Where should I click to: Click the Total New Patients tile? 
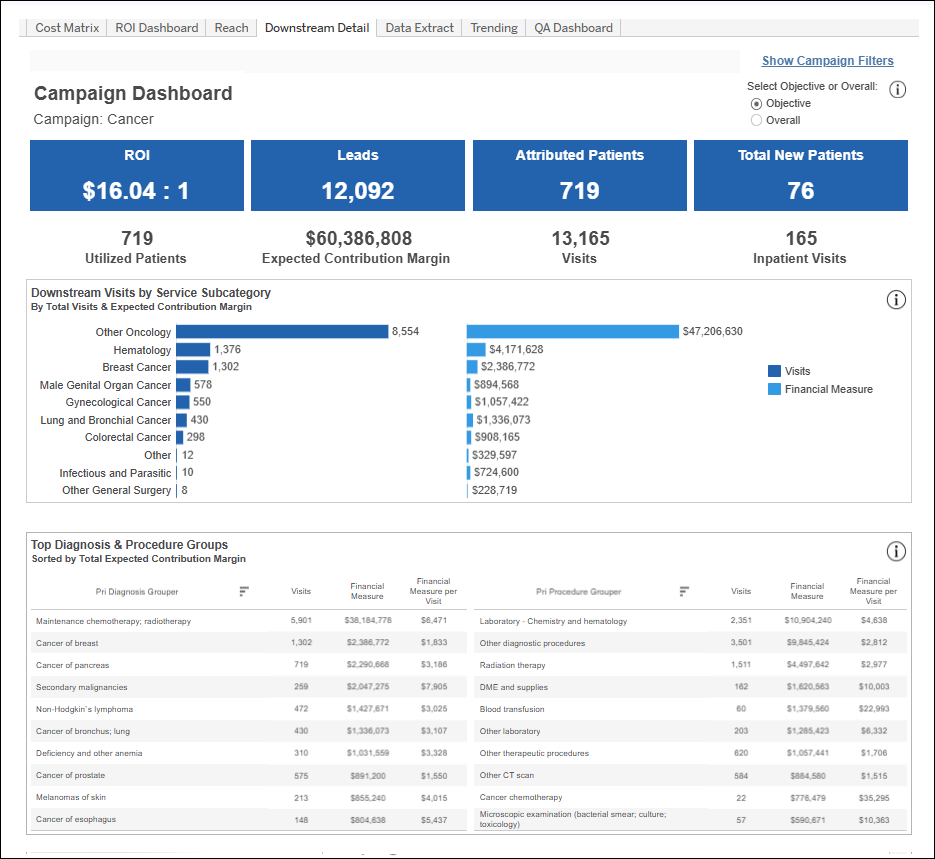800,175
